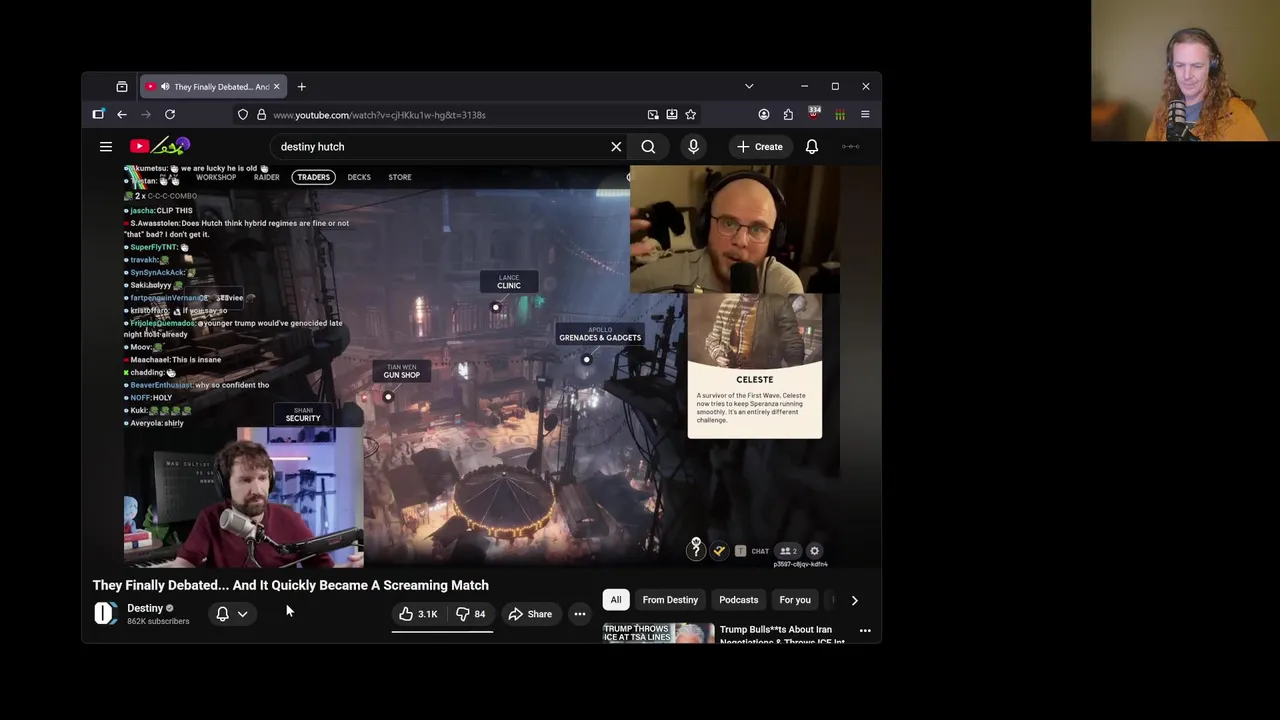
Task: Pause the video by clicking the player
Action: [x=481, y=365]
